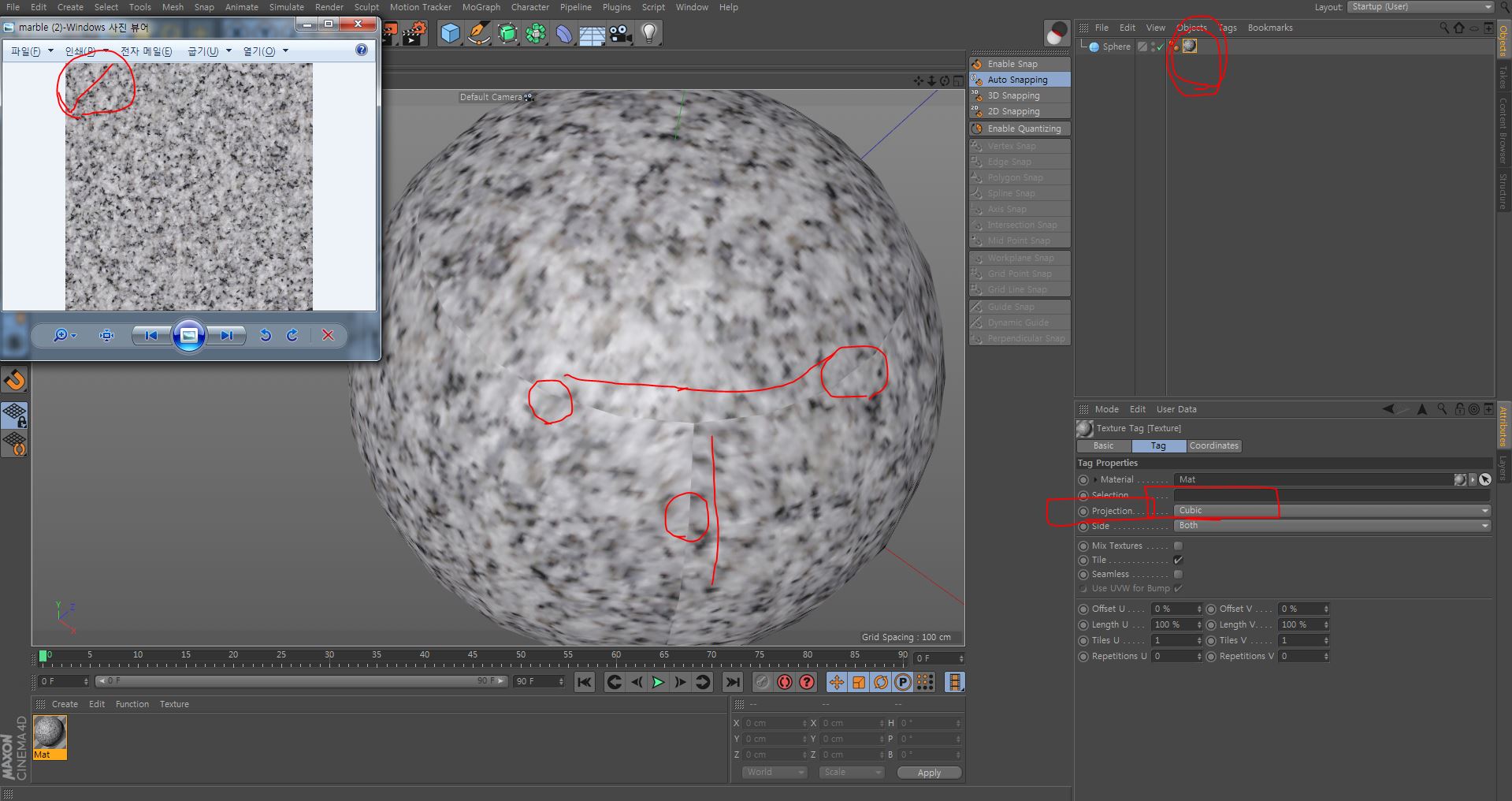This screenshot has height=801, width=1512.
Task: Open the photo viewer zoom magnifier dropdown
Action: (65, 335)
